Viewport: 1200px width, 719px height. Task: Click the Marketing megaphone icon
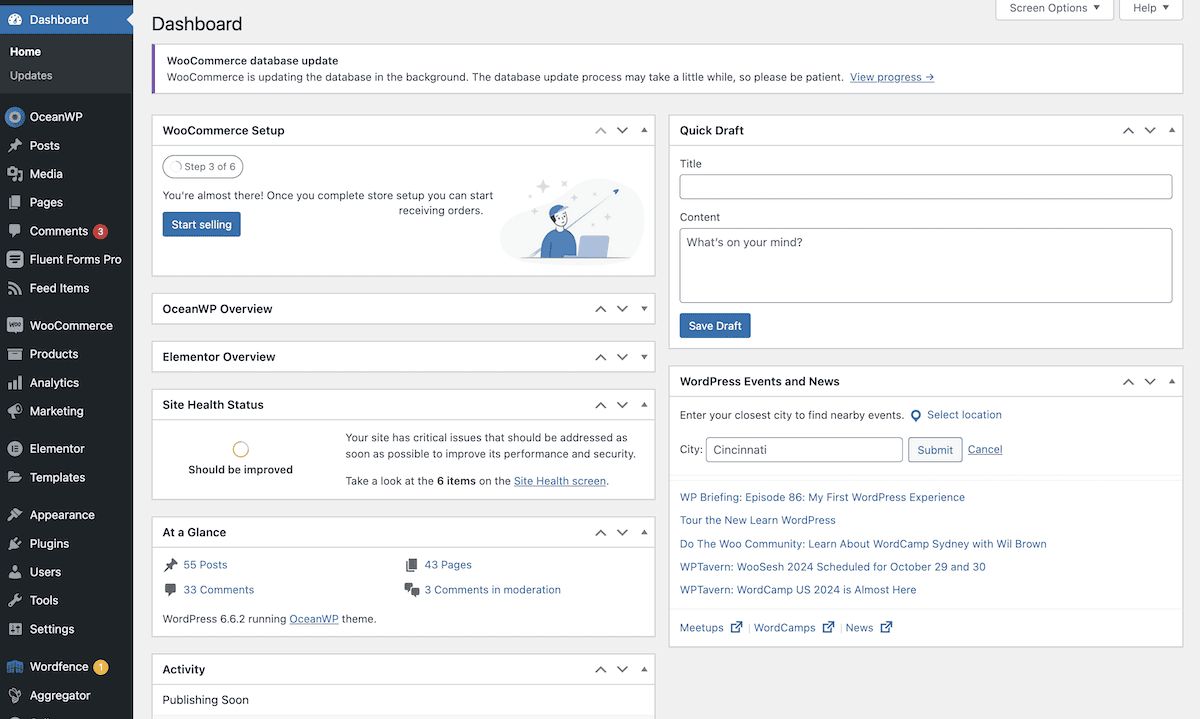click(x=15, y=411)
